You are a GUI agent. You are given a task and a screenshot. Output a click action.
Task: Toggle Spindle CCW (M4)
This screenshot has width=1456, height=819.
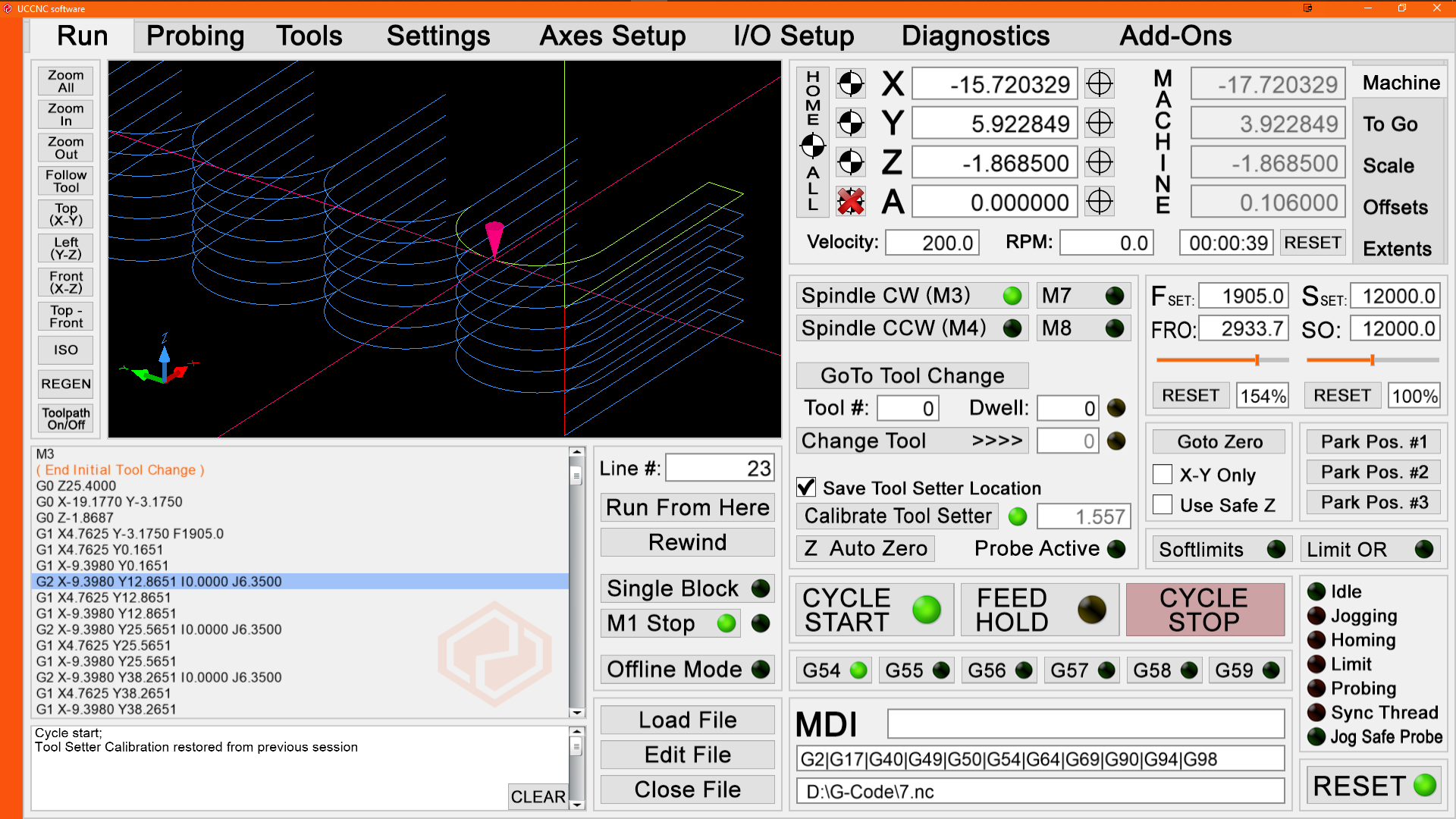point(912,328)
